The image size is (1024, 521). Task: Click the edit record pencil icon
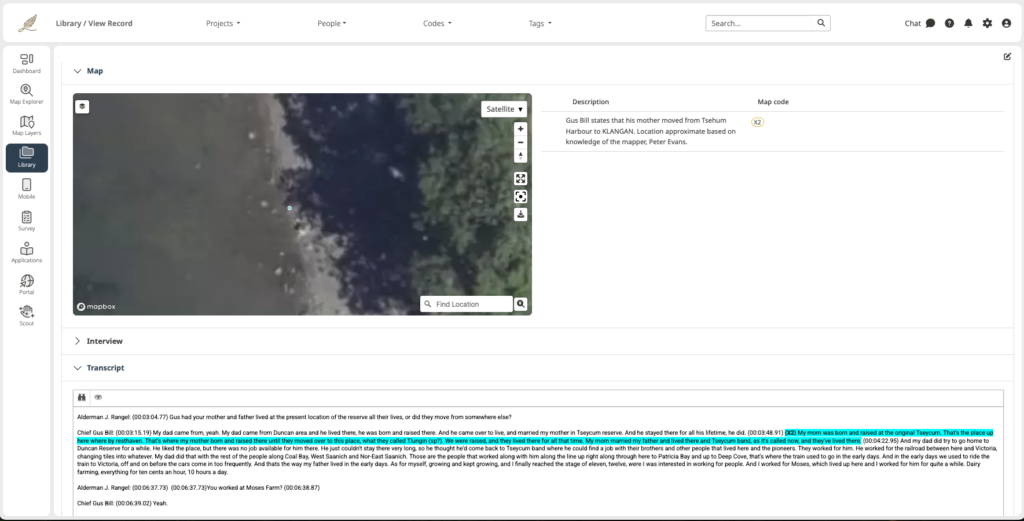[1007, 57]
